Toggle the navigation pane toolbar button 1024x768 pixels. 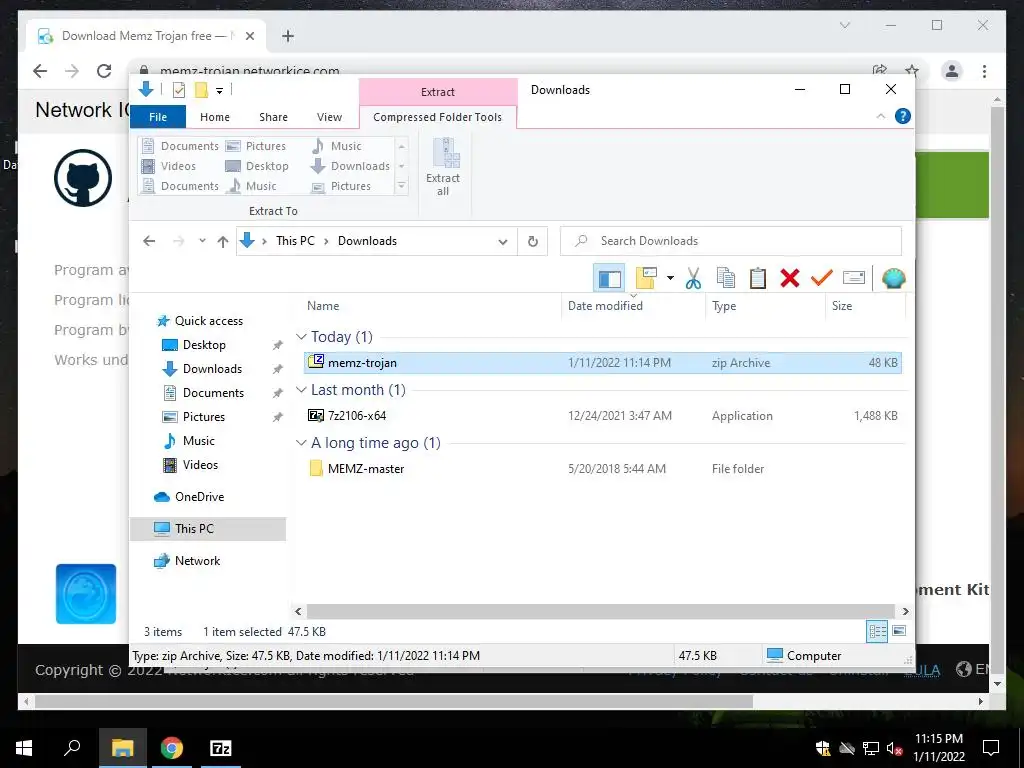[609, 279]
